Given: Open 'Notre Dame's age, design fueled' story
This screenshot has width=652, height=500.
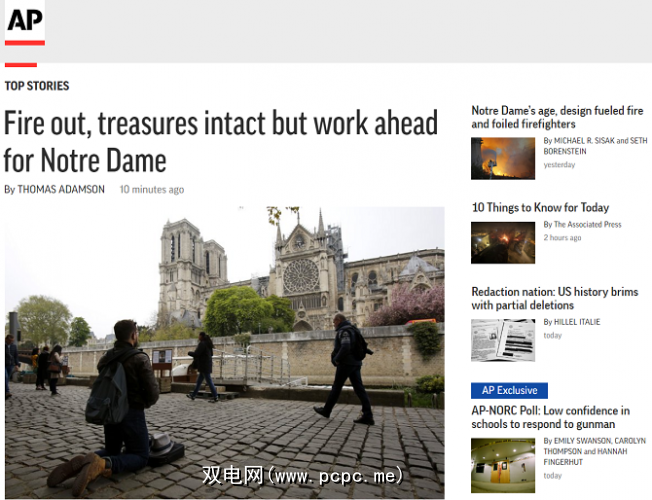Looking at the screenshot, I should pyautogui.click(x=558, y=117).
